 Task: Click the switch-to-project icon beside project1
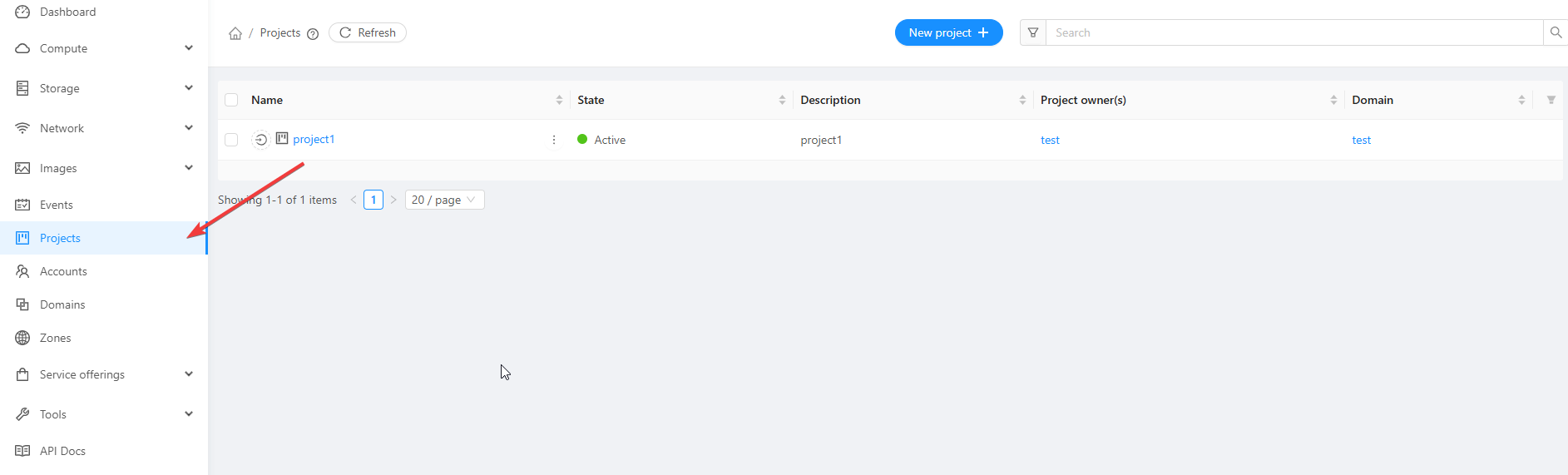coord(260,140)
